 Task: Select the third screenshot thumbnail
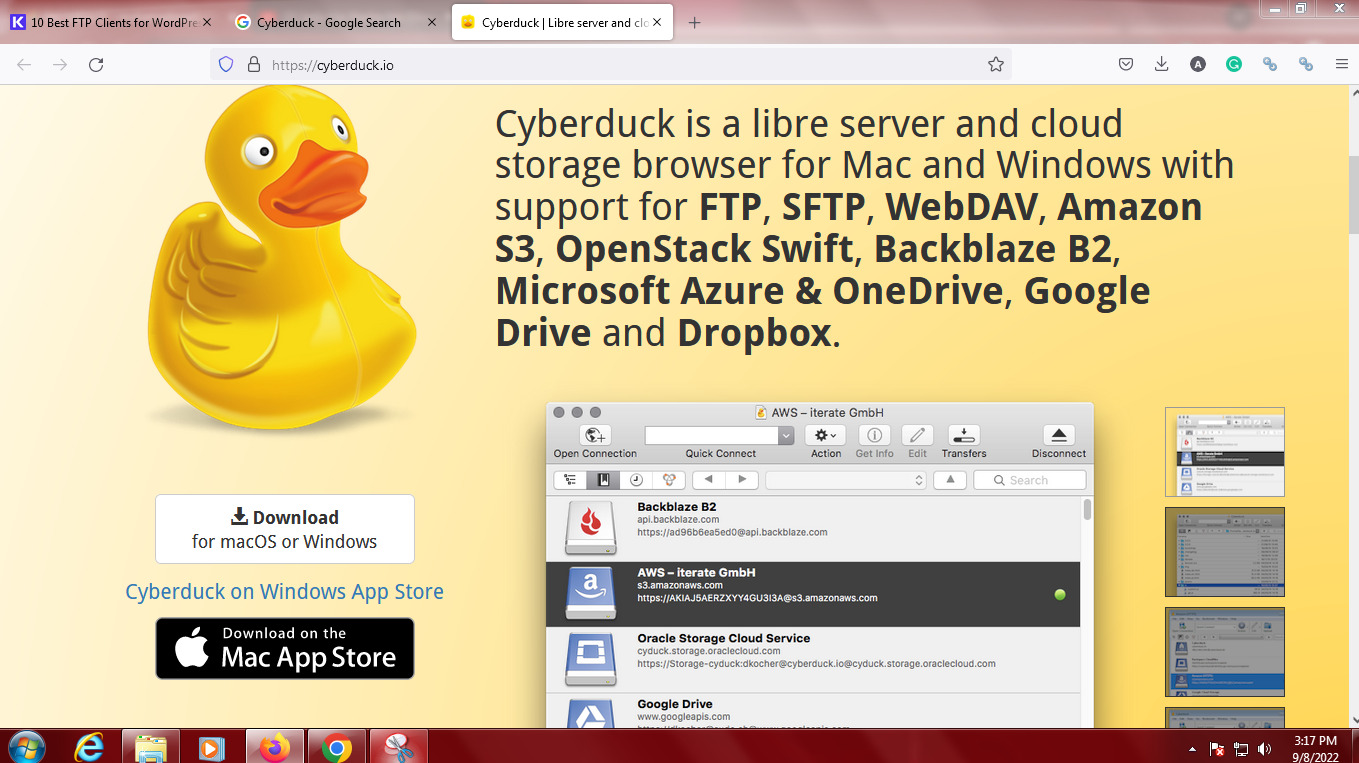tap(1224, 652)
